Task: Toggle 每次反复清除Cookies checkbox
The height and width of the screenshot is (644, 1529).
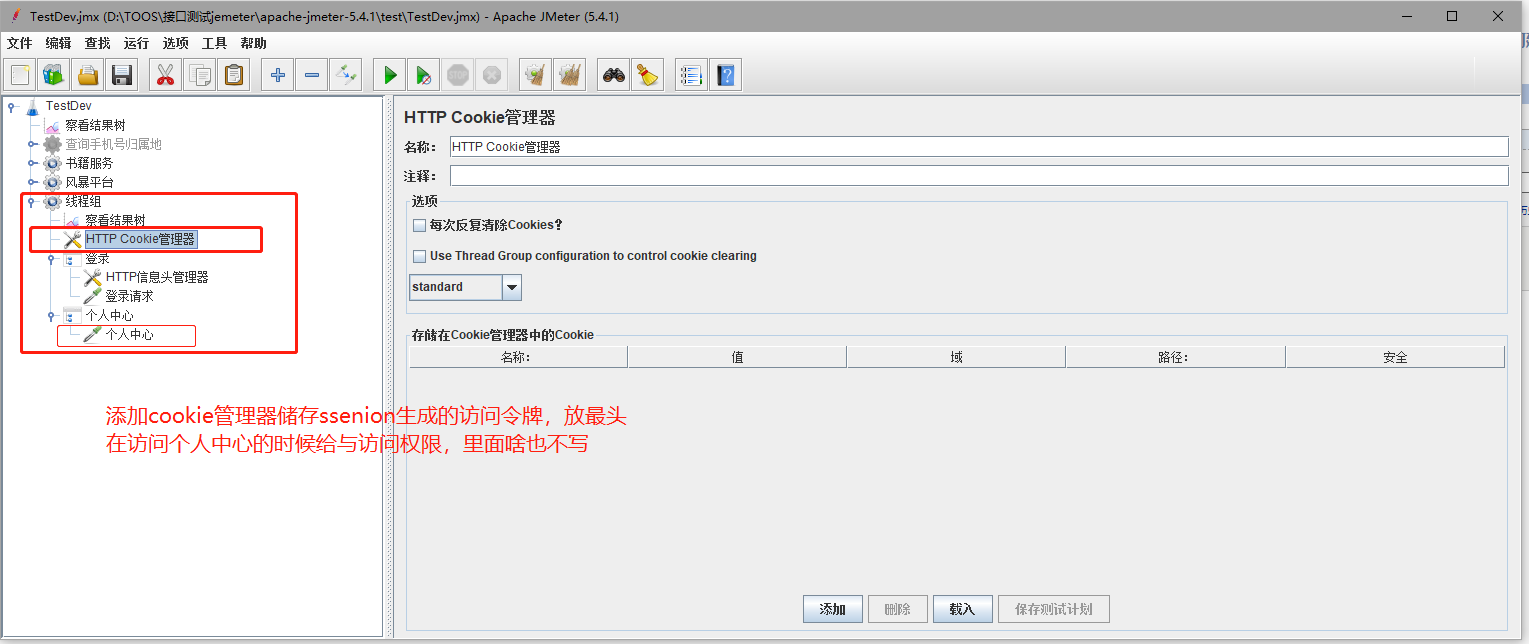Action: click(419, 226)
